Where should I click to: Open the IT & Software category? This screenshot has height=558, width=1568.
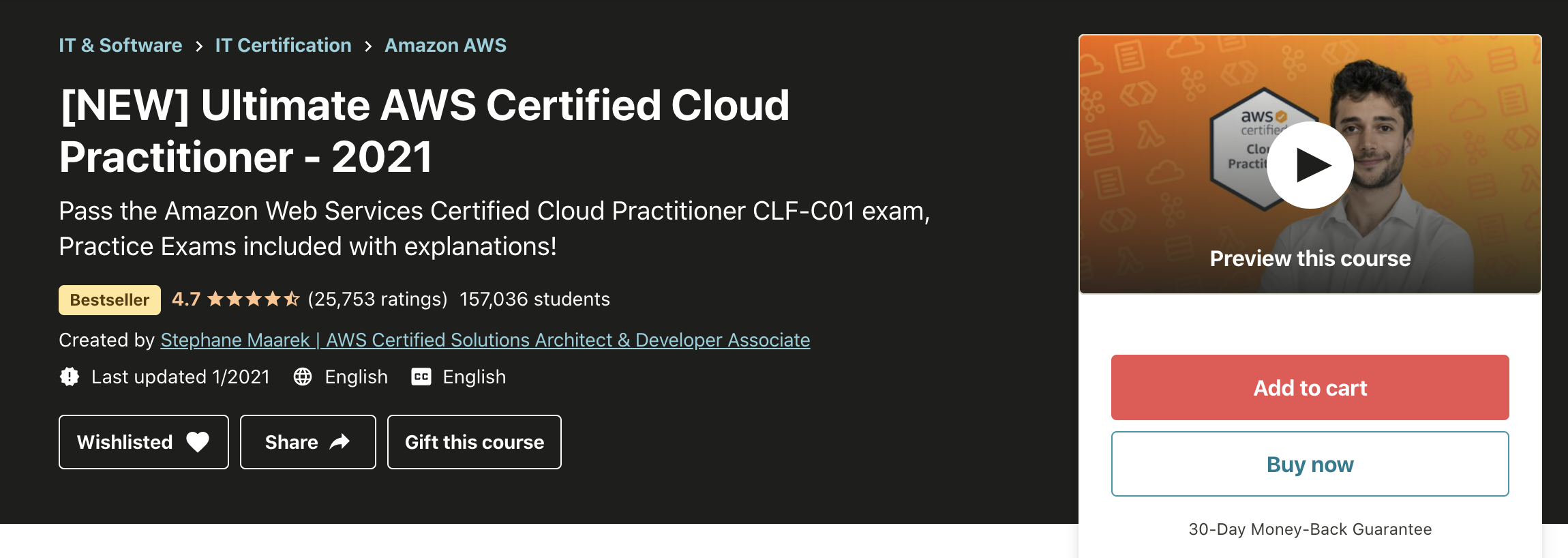tap(121, 45)
